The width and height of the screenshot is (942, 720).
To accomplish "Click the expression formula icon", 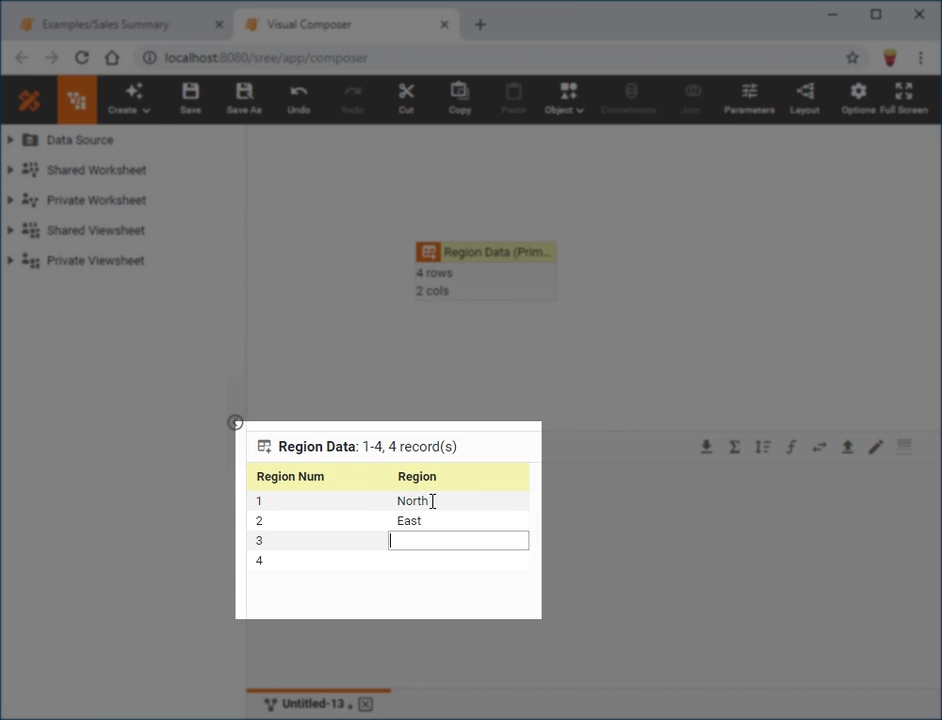I will point(791,447).
